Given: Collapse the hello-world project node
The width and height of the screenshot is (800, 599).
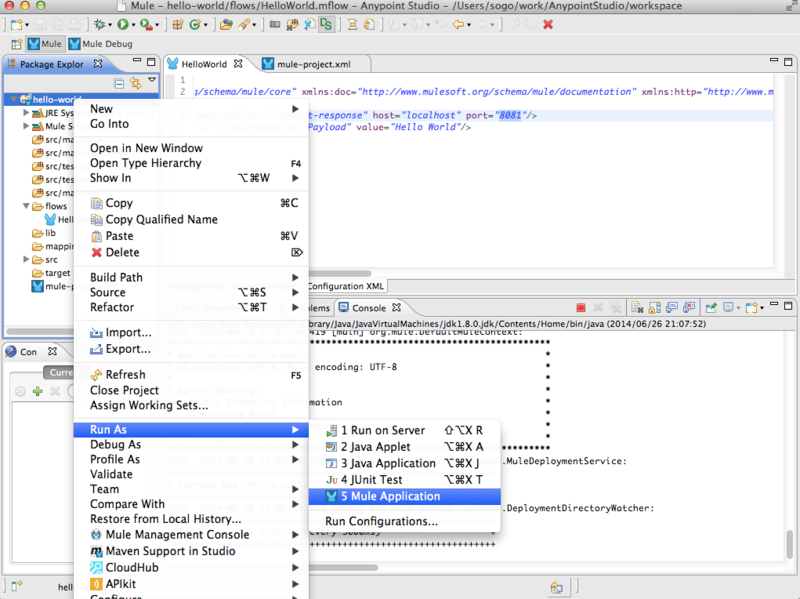Looking at the screenshot, I should 13,99.
